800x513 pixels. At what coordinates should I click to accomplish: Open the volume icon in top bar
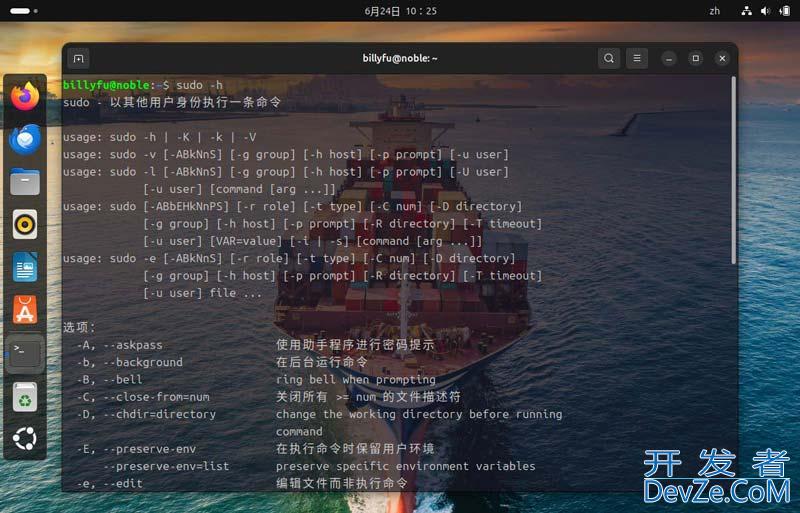[x=765, y=11]
